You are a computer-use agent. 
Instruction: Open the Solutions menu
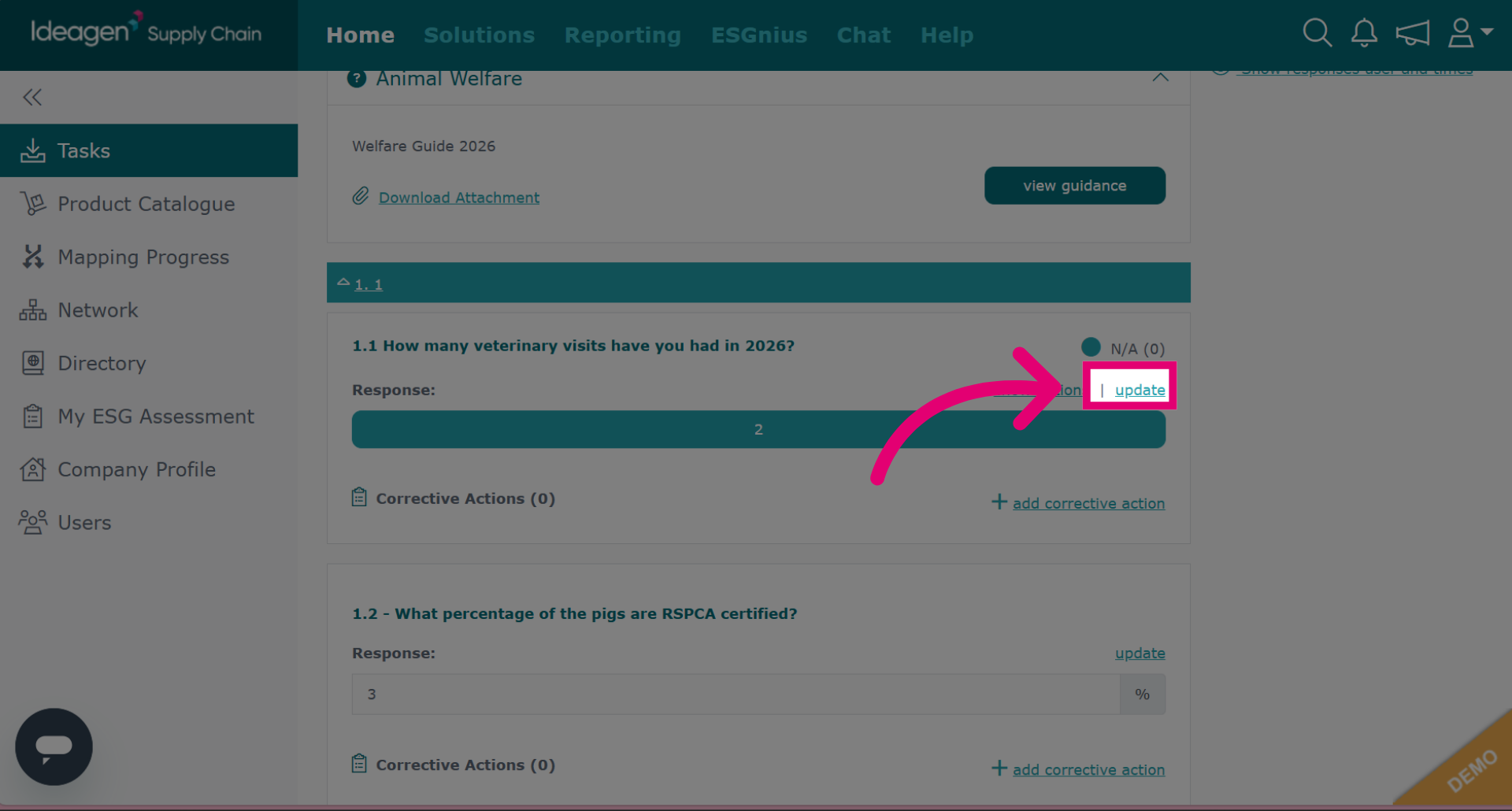tap(479, 35)
